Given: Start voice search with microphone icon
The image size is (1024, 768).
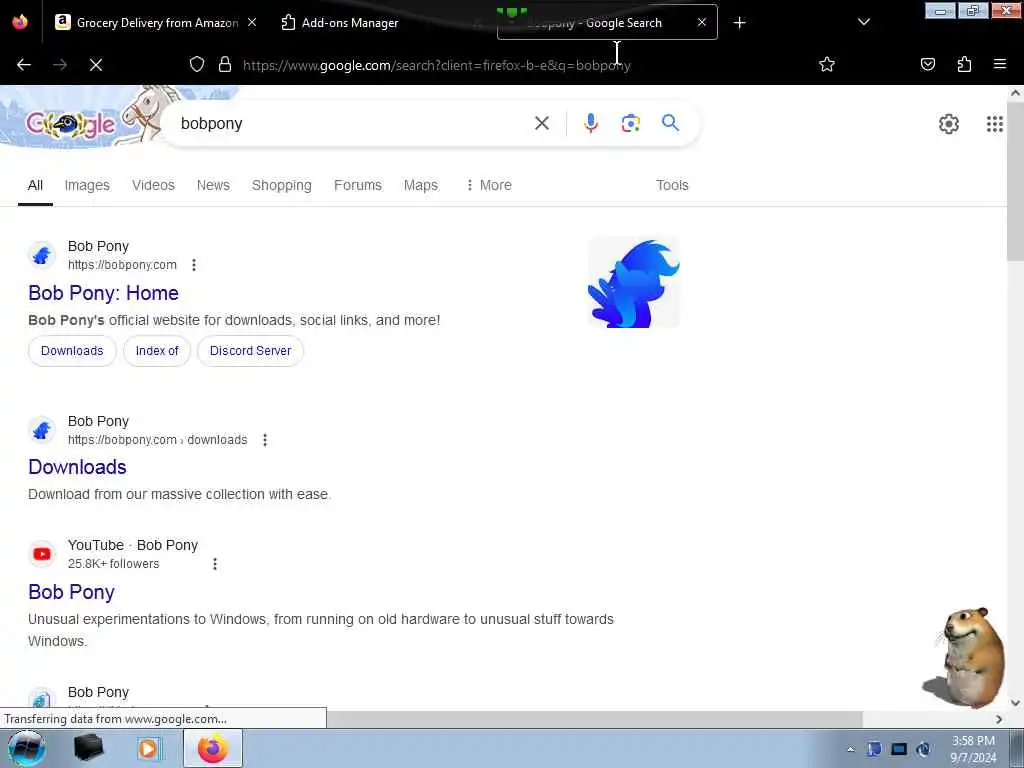Looking at the screenshot, I should coord(590,123).
